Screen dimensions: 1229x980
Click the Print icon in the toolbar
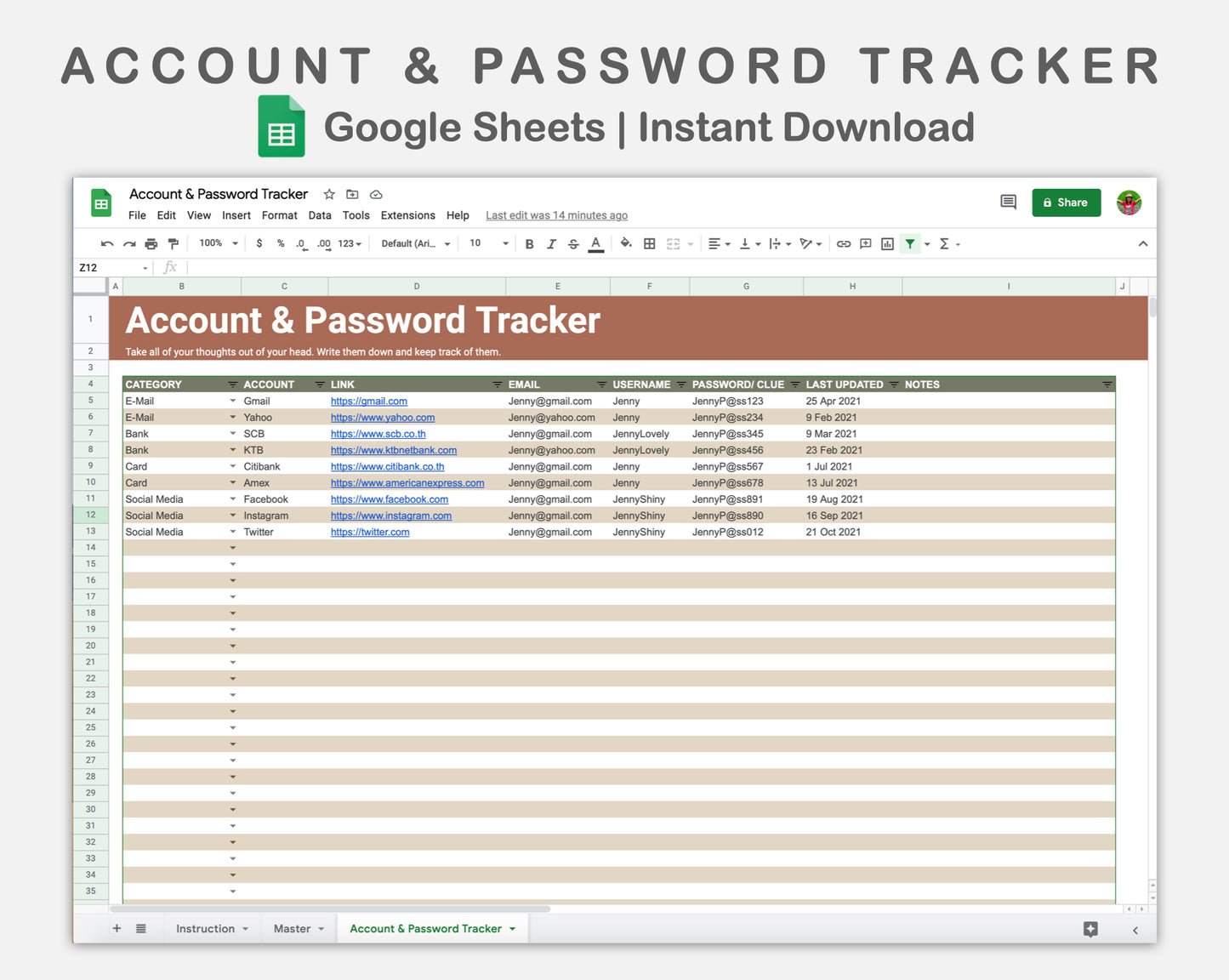coord(151,243)
